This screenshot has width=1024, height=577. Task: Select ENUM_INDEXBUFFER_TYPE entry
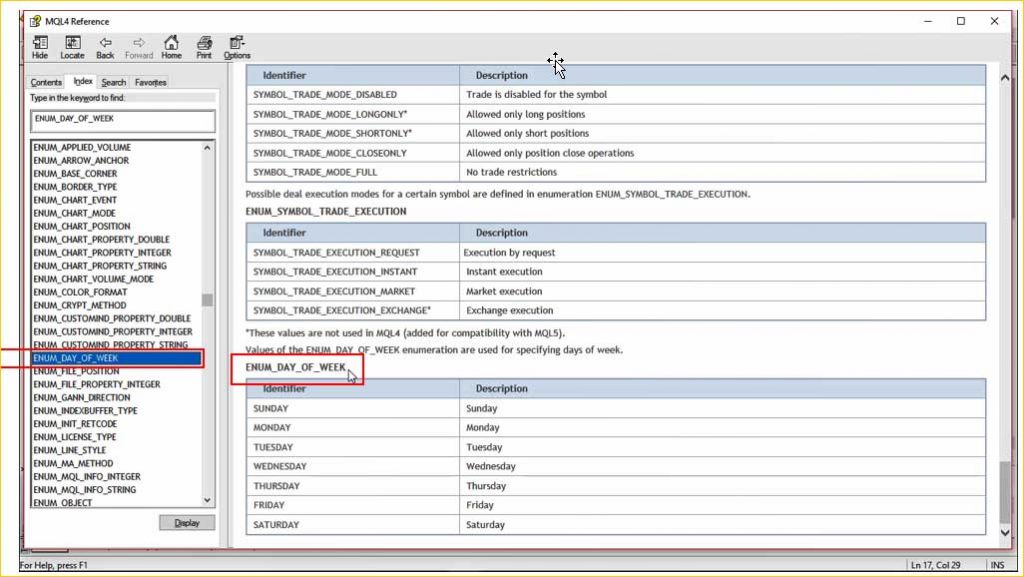coord(86,411)
